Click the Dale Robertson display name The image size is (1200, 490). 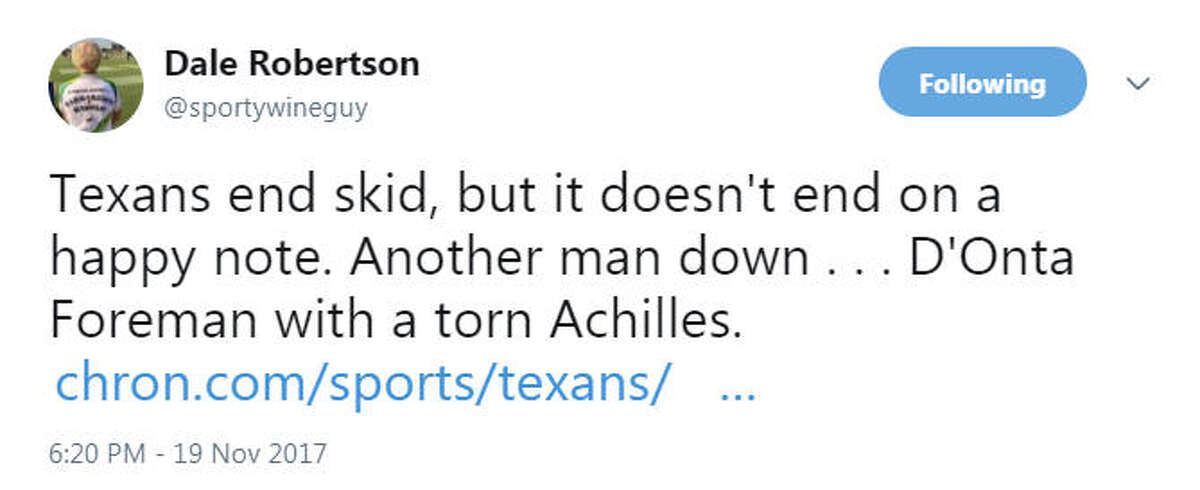tap(292, 64)
